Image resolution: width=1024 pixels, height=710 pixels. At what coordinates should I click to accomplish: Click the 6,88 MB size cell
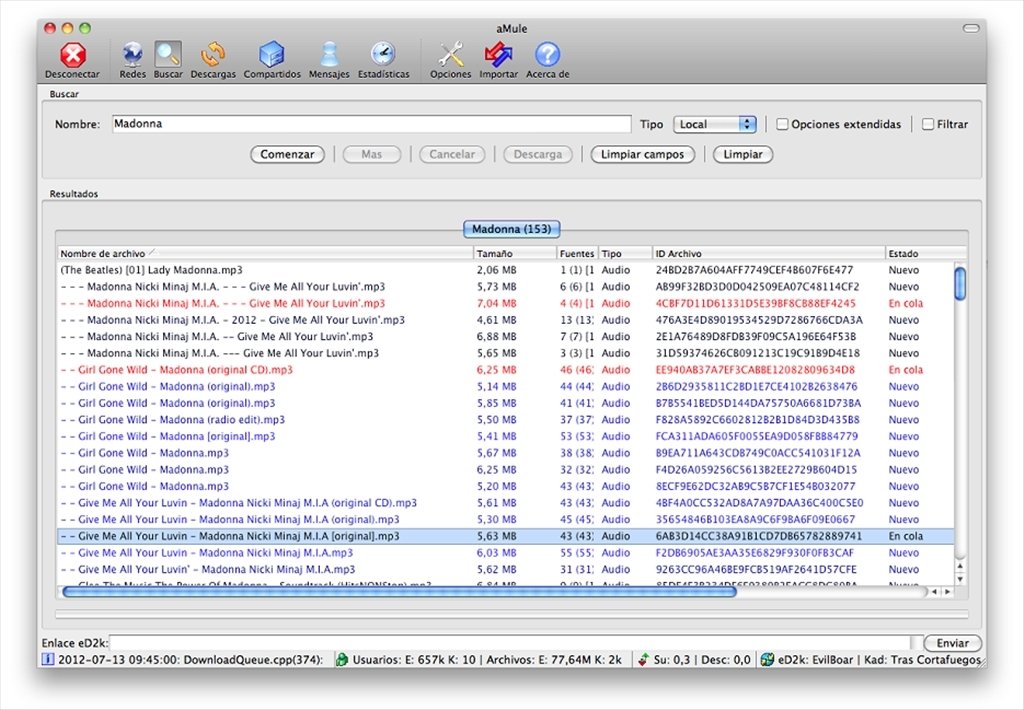tap(496, 336)
